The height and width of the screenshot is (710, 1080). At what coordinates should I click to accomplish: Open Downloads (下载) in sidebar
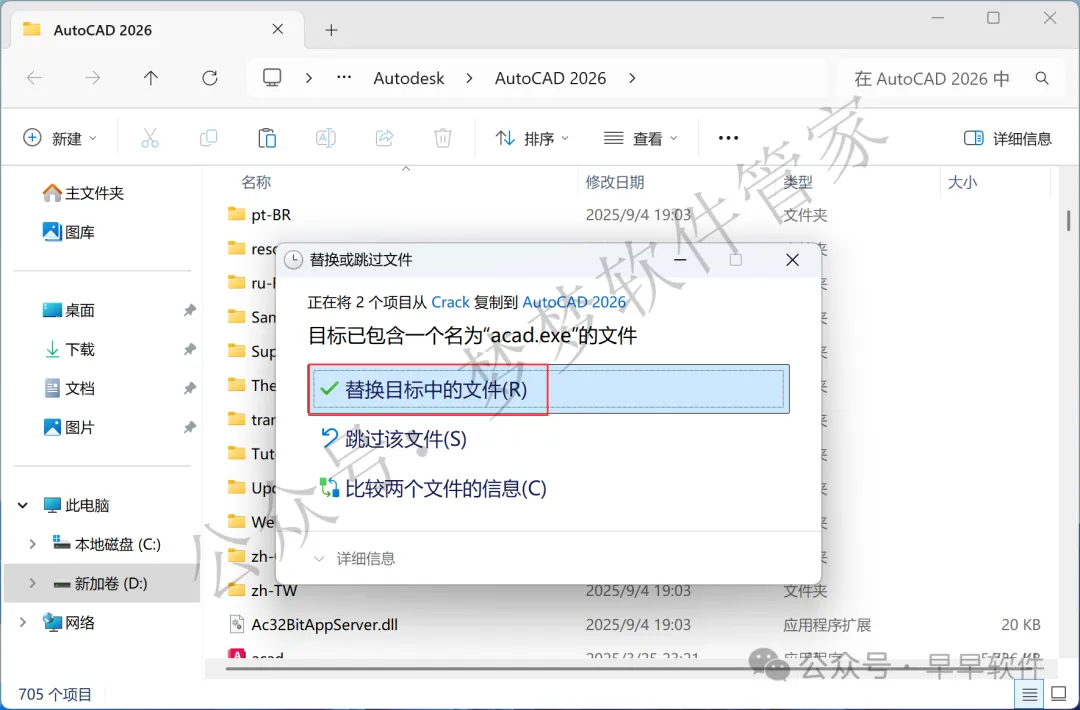(x=69, y=350)
